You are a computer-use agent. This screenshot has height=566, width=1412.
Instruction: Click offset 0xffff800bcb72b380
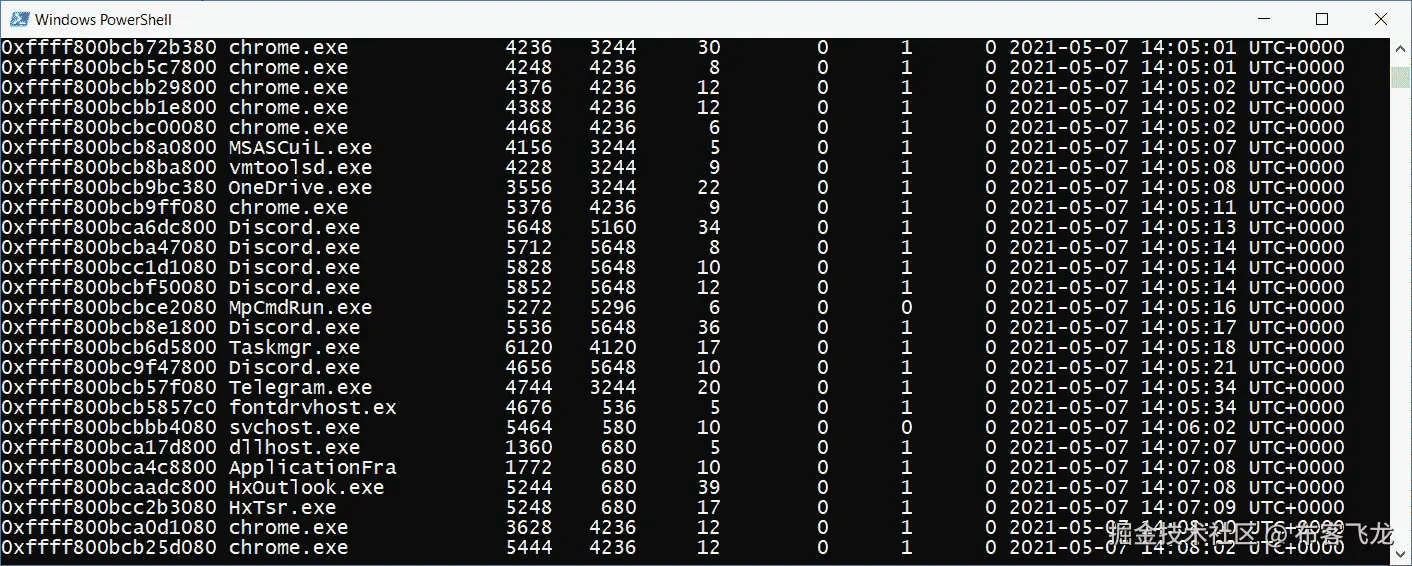coord(108,47)
